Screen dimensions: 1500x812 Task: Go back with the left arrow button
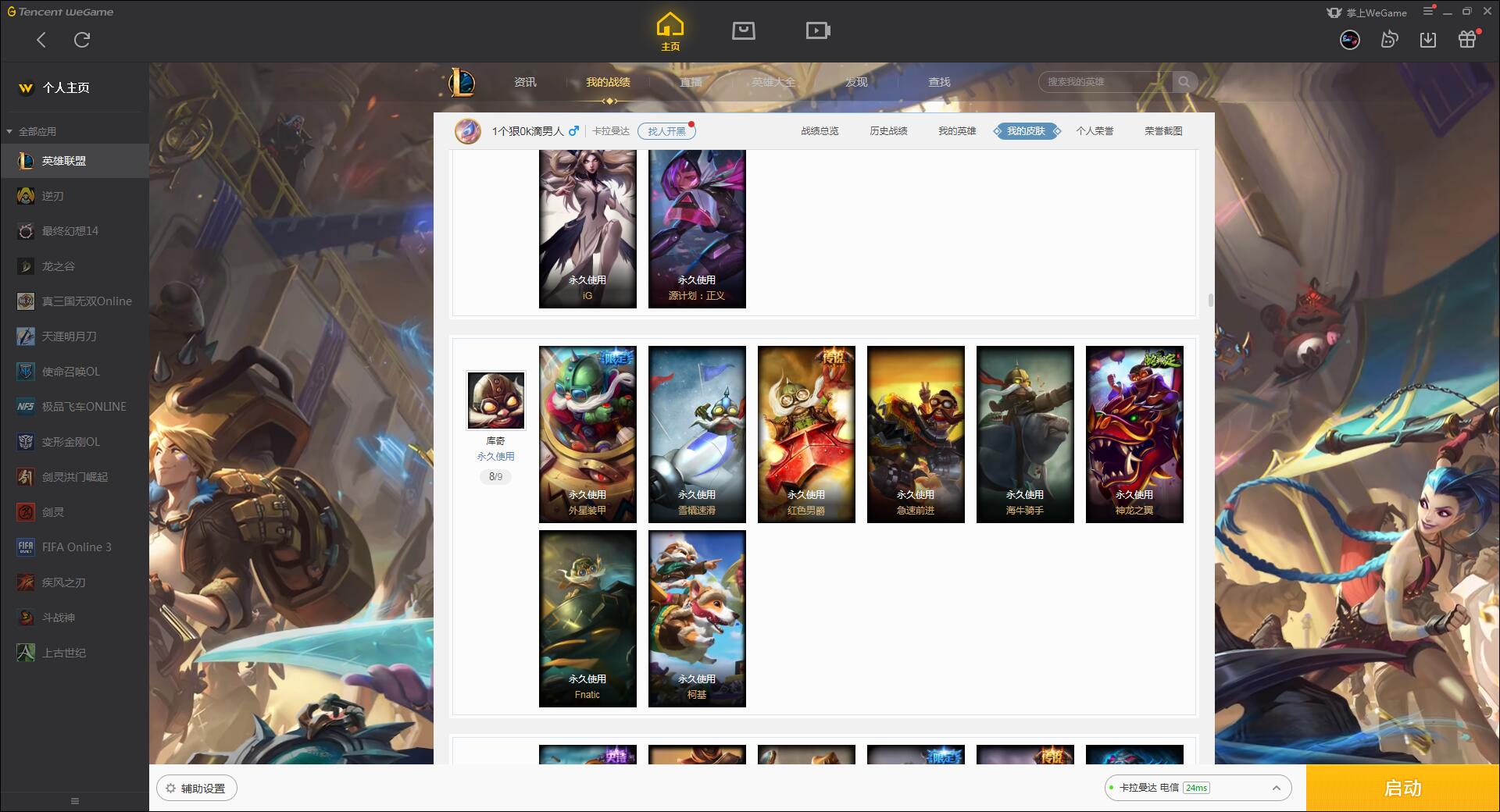[41, 40]
